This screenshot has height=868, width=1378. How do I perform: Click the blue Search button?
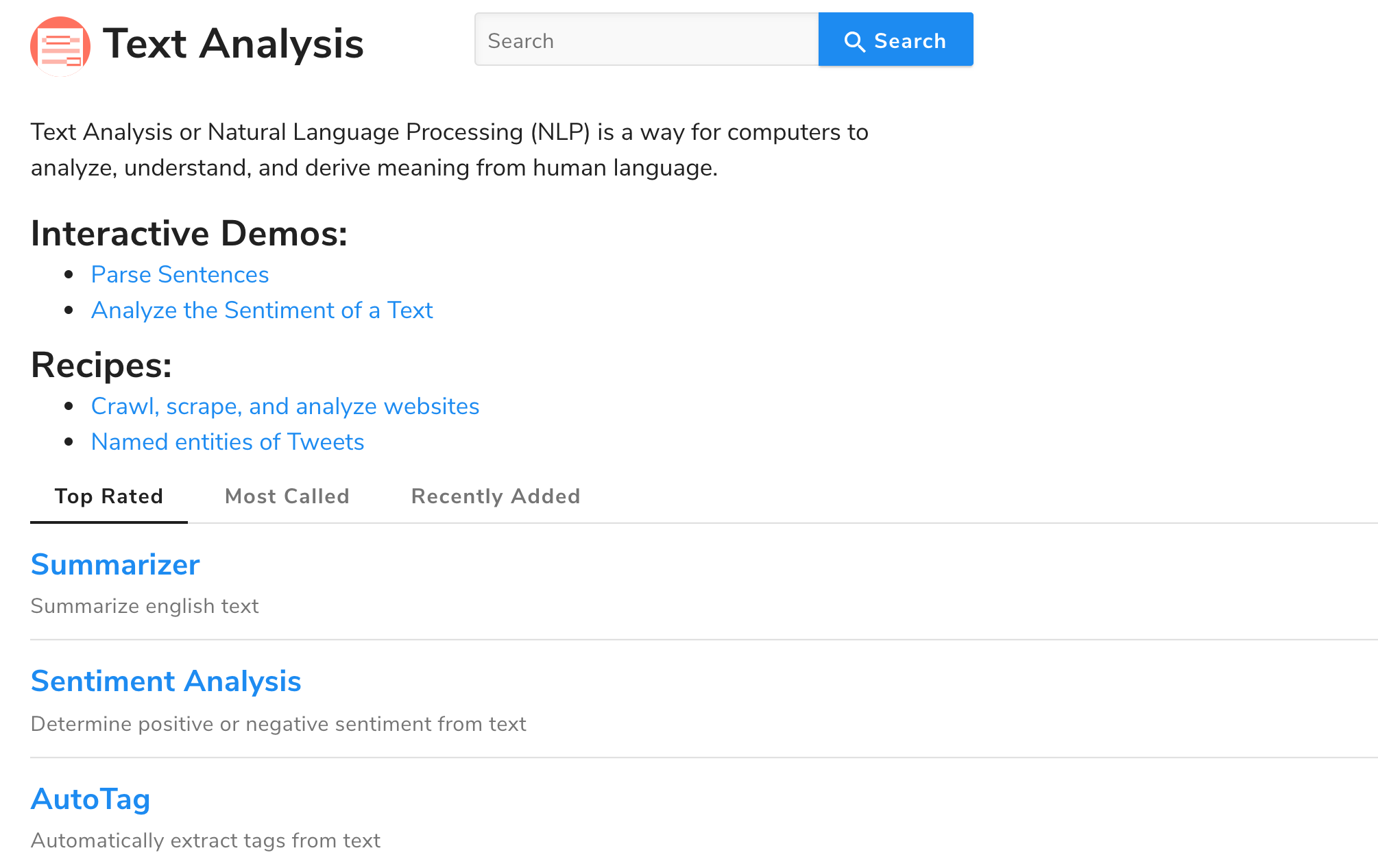[x=895, y=39]
